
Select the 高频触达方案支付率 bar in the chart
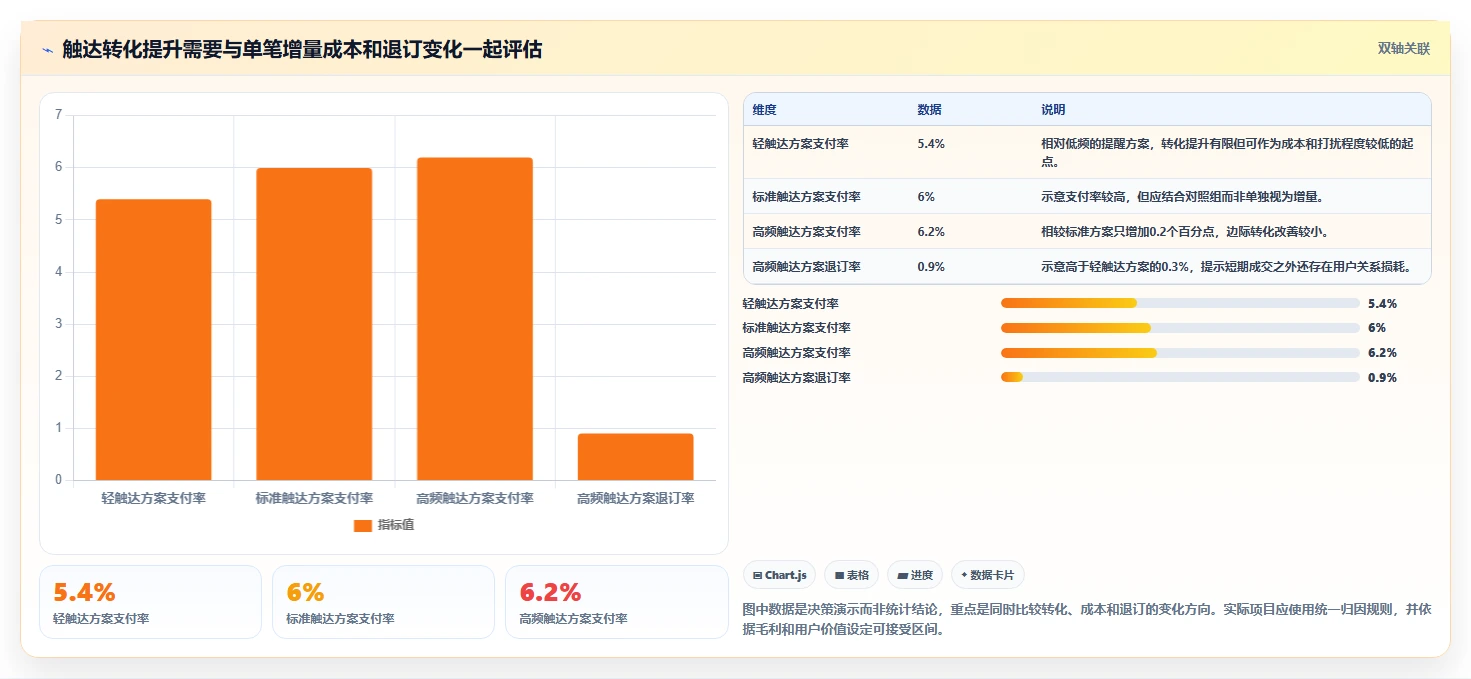tap(475, 319)
